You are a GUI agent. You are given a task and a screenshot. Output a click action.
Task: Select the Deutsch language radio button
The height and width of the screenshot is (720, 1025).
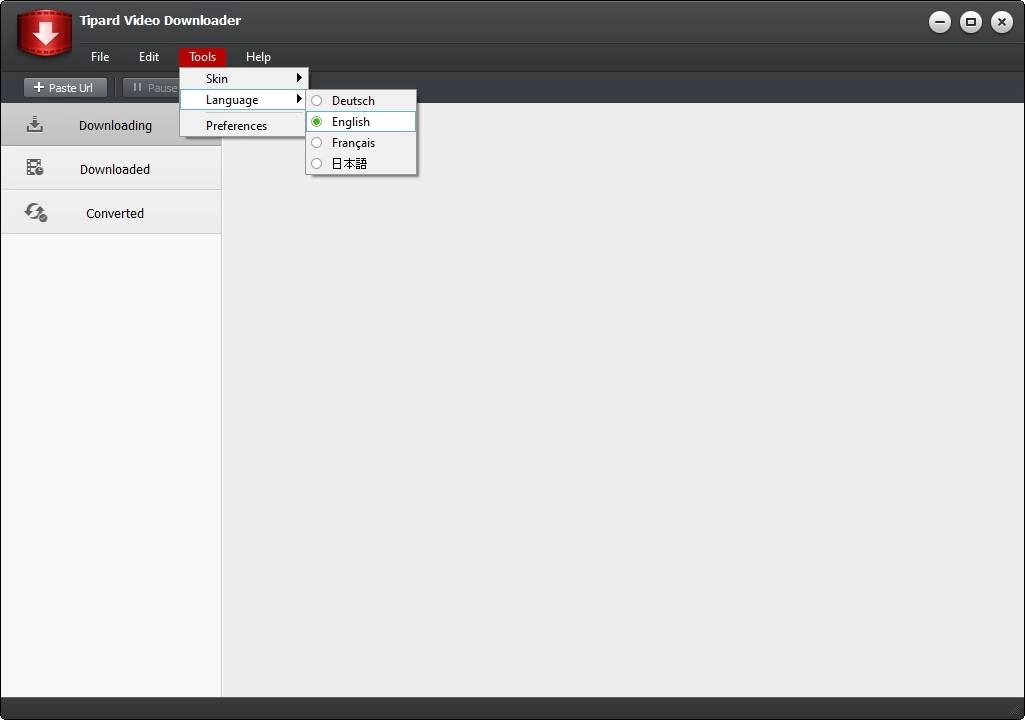[x=316, y=101]
